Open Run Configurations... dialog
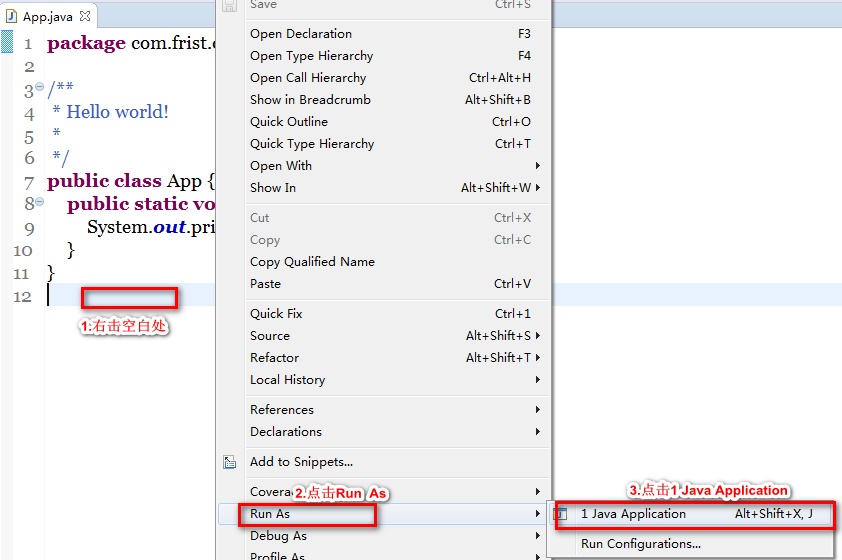The height and width of the screenshot is (560, 842). pos(691,544)
